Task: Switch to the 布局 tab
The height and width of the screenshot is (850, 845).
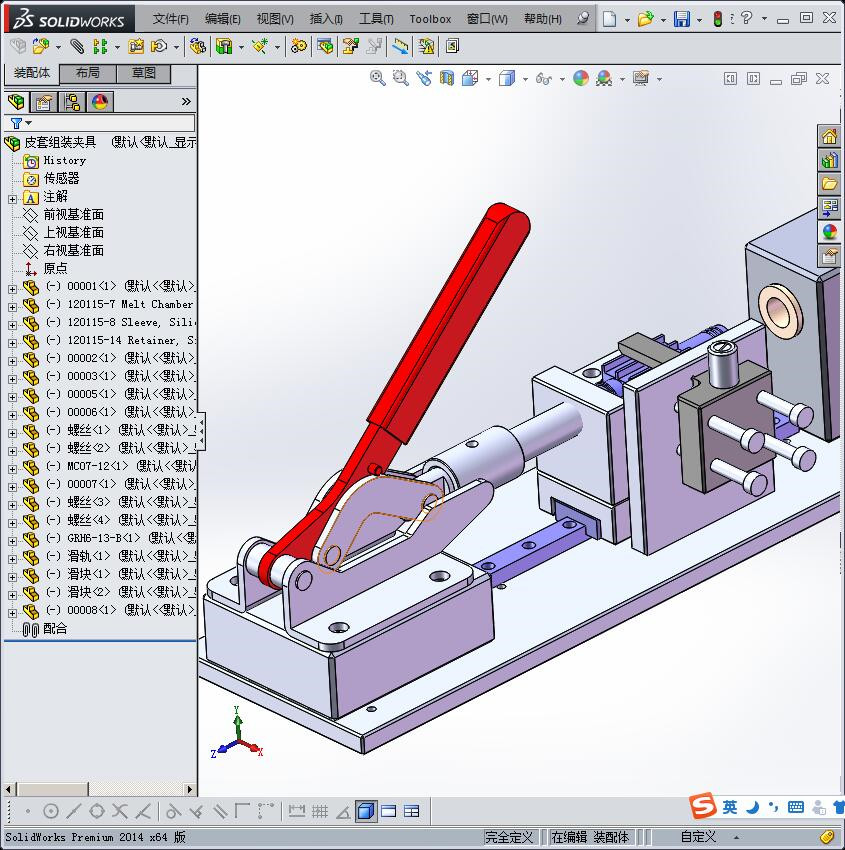Action: [x=87, y=73]
